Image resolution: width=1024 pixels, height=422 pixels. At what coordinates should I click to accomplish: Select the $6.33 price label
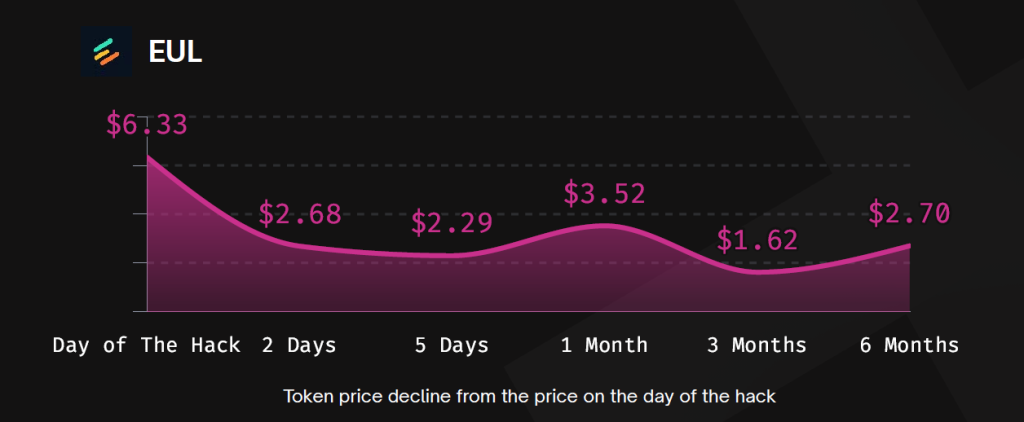point(147,126)
